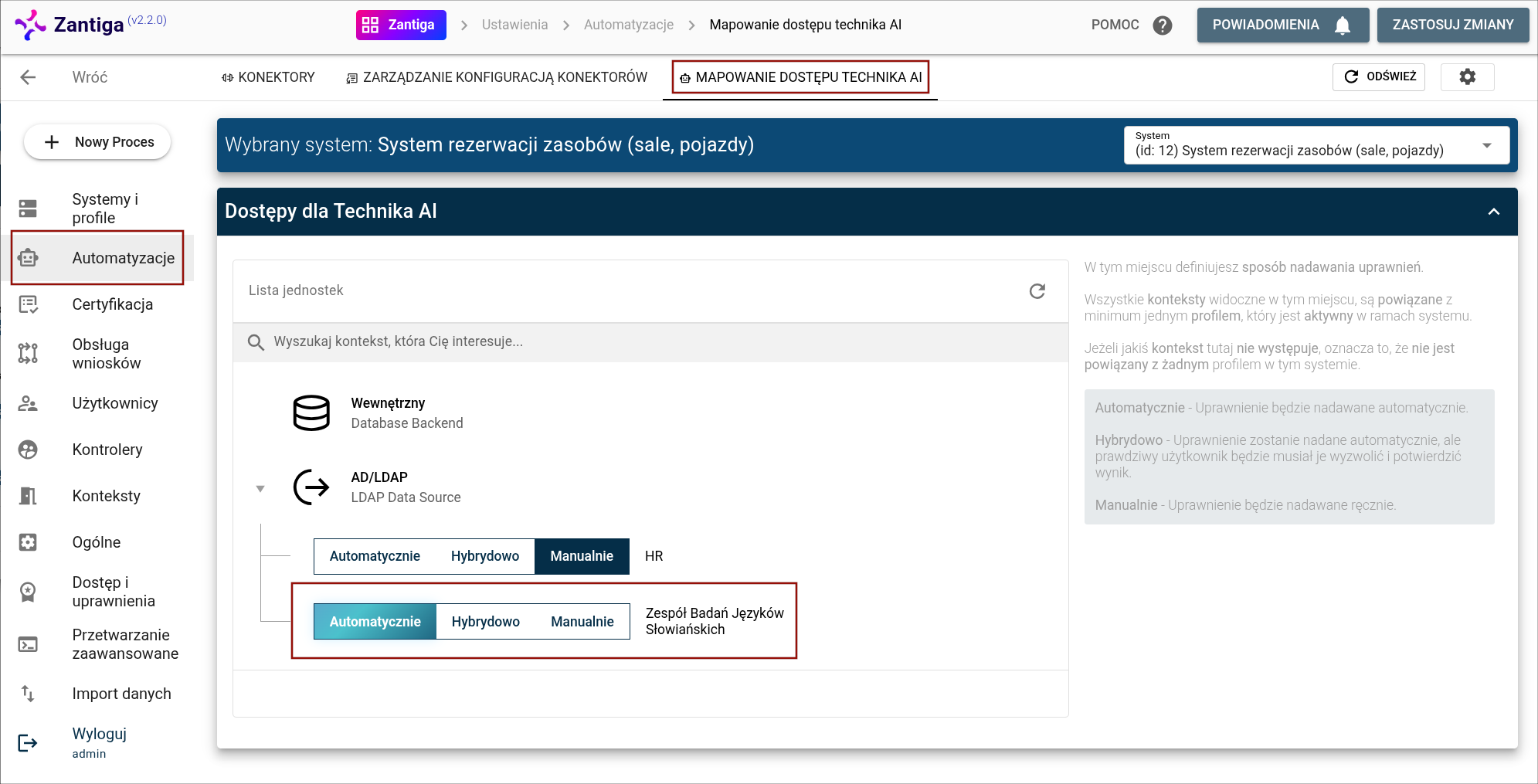Click the Certyfikacja sidebar icon
The height and width of the screenshot is (784, 1538).
point(28,304)
